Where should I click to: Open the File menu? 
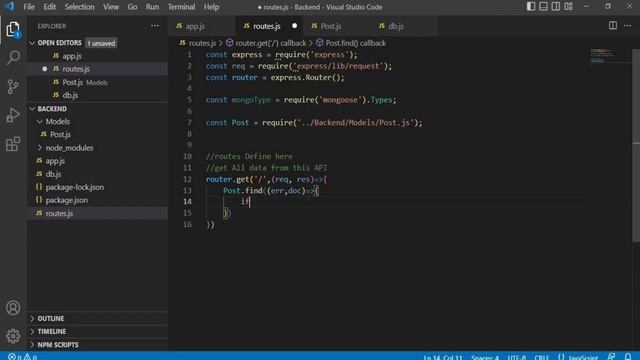[x=29, y=7]
